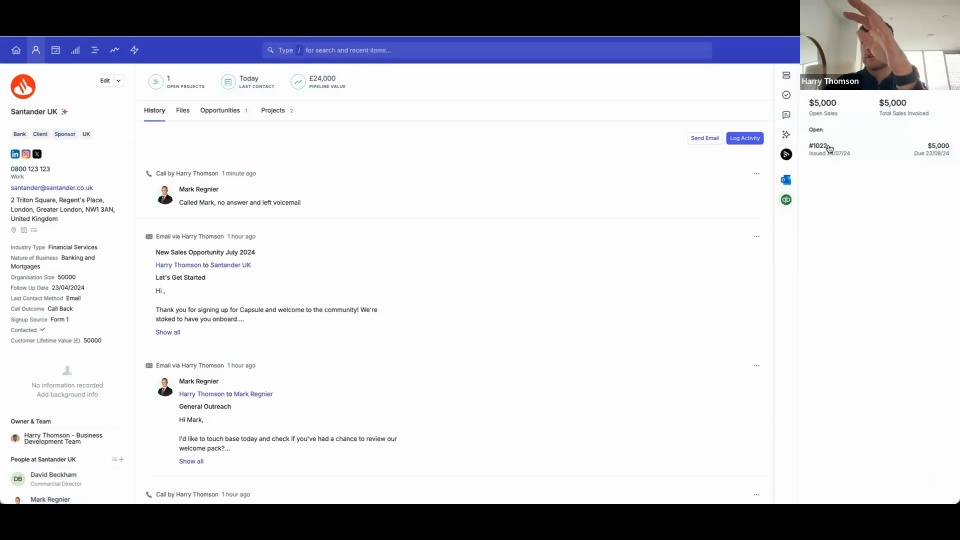This screenshot has width=960, height=540.
Task: Select the Bank tag
Action: [20, 134]
